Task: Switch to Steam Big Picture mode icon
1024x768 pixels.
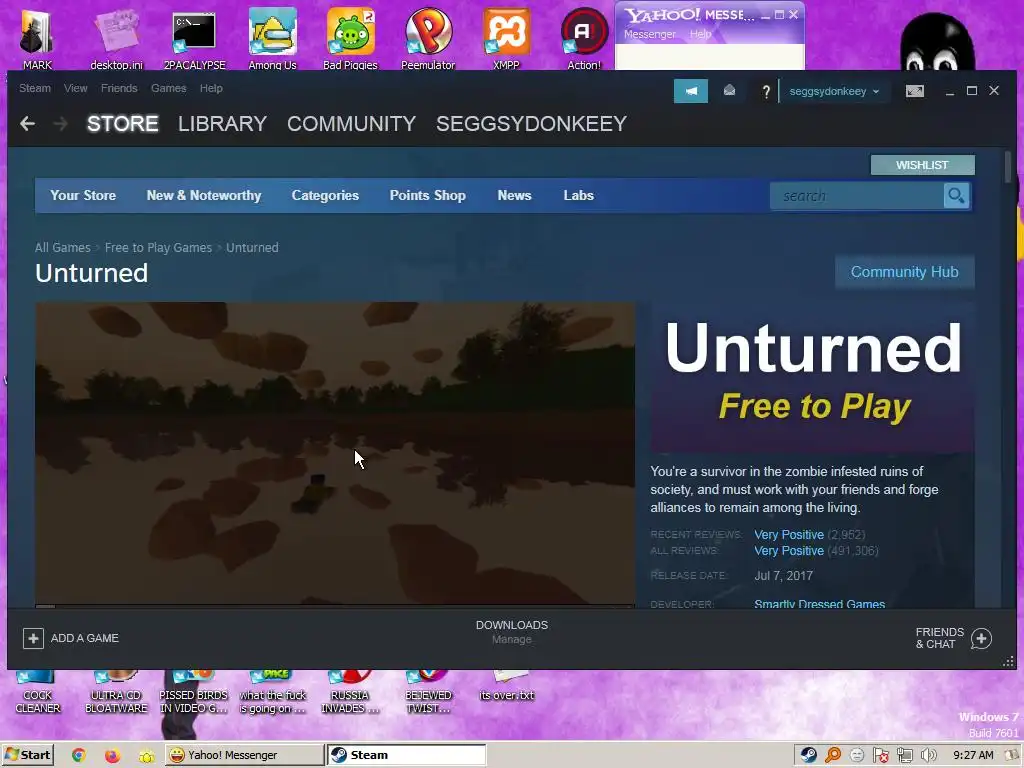Action: [914, 91]
